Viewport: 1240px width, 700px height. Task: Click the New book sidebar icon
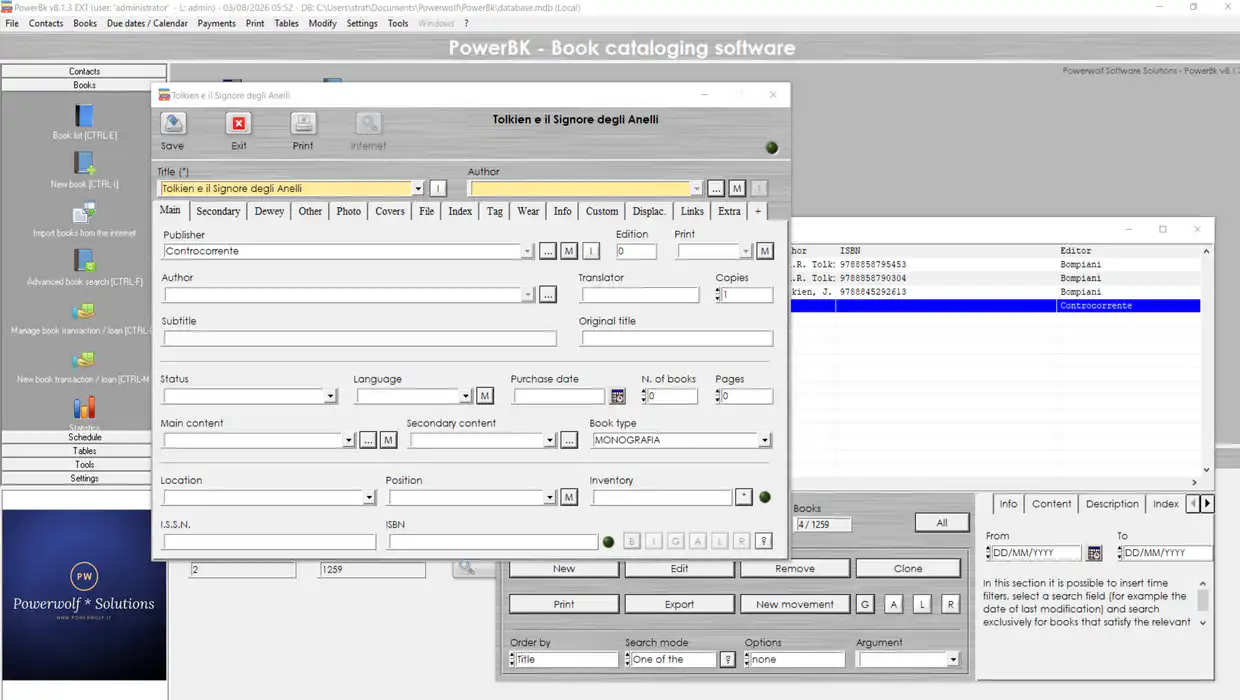coord(84,164)
